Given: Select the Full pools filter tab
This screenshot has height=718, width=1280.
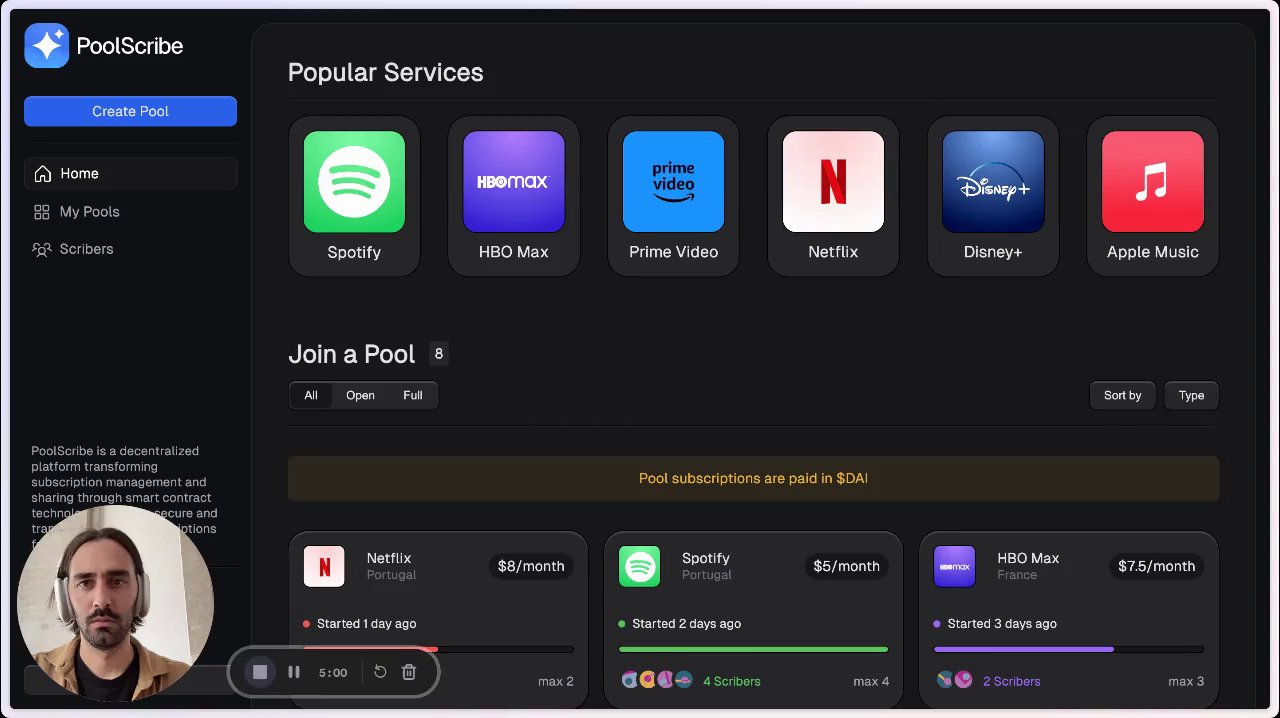Looking at the screenshot, I should (x=413, y=395).
